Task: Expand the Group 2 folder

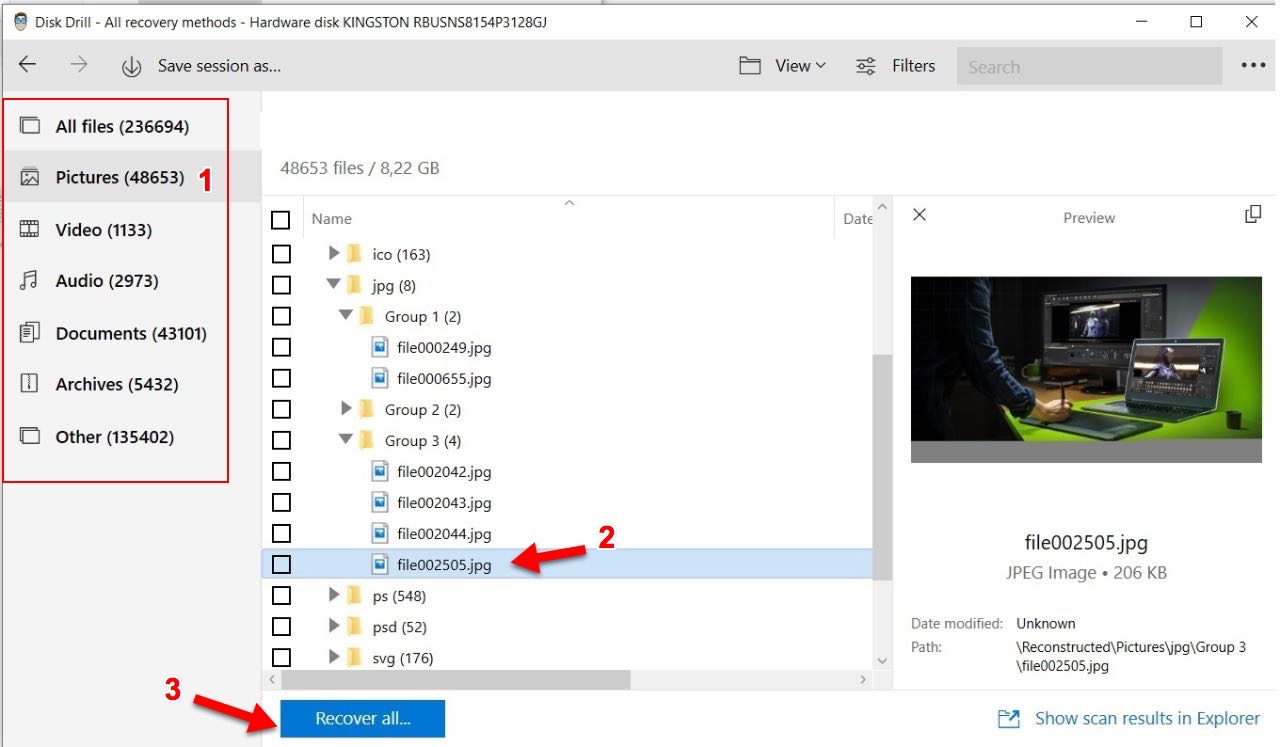Action: tap(346, 409)
